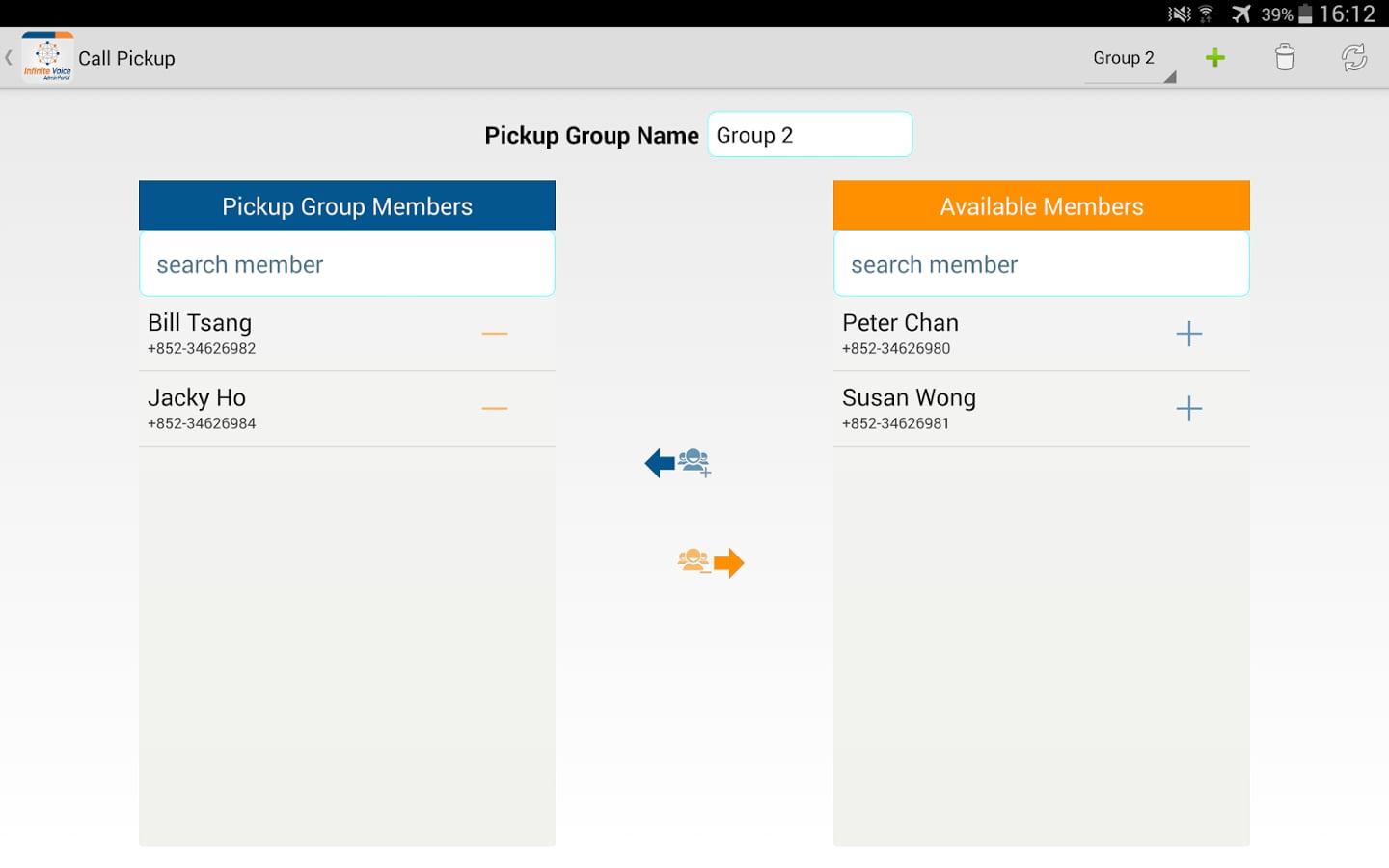Select the Bill Tsang name

[x=200, y=323]
